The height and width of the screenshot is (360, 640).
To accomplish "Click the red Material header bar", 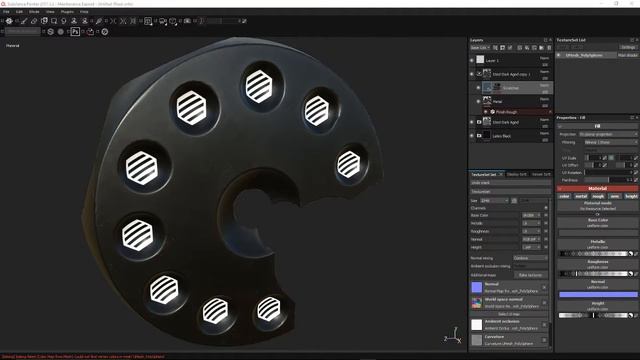I will (598, 189).
